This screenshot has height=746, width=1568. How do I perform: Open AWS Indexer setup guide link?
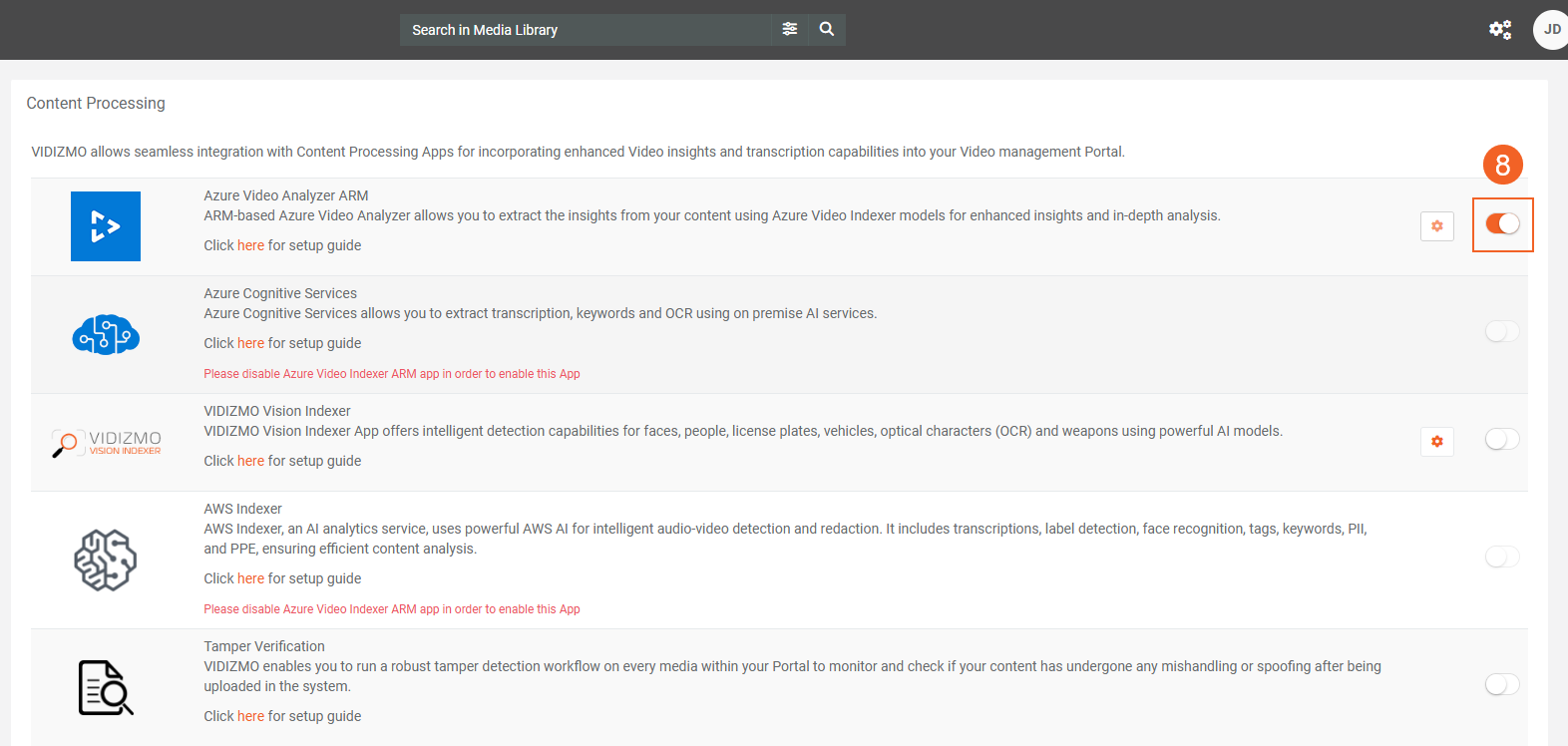click(x=250, y=578)
